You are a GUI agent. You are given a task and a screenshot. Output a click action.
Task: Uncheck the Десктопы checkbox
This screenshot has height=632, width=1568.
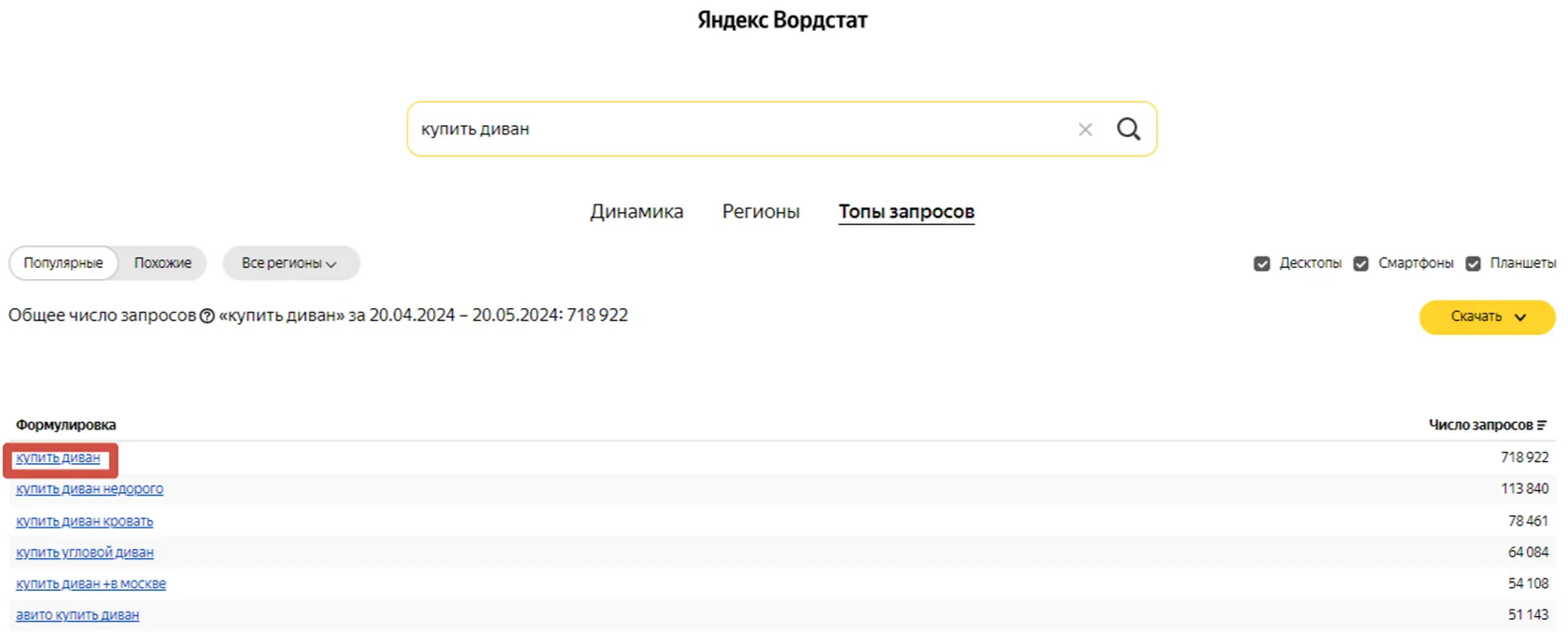[1262, 263]
